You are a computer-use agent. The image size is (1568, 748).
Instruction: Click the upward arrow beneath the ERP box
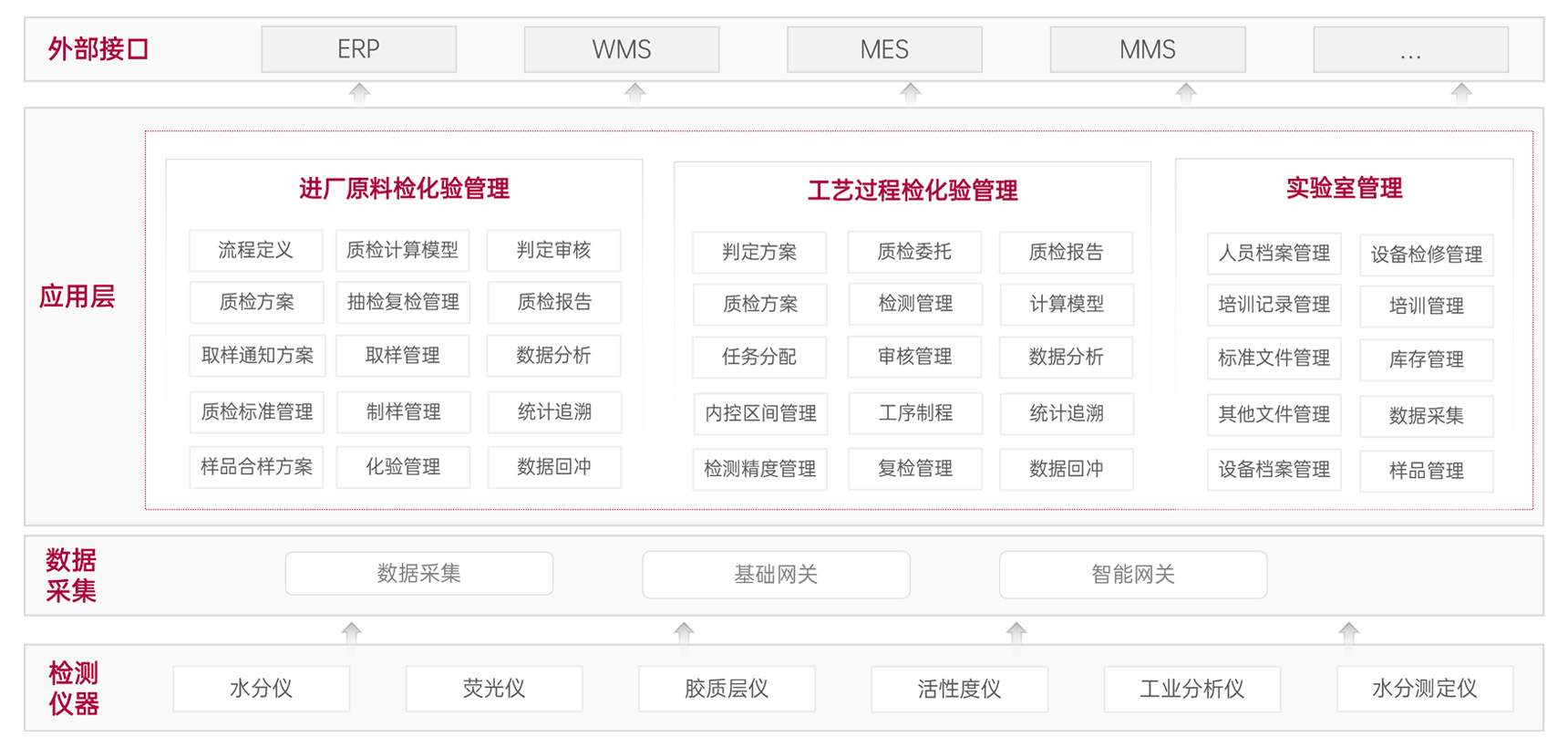[359, 92]
